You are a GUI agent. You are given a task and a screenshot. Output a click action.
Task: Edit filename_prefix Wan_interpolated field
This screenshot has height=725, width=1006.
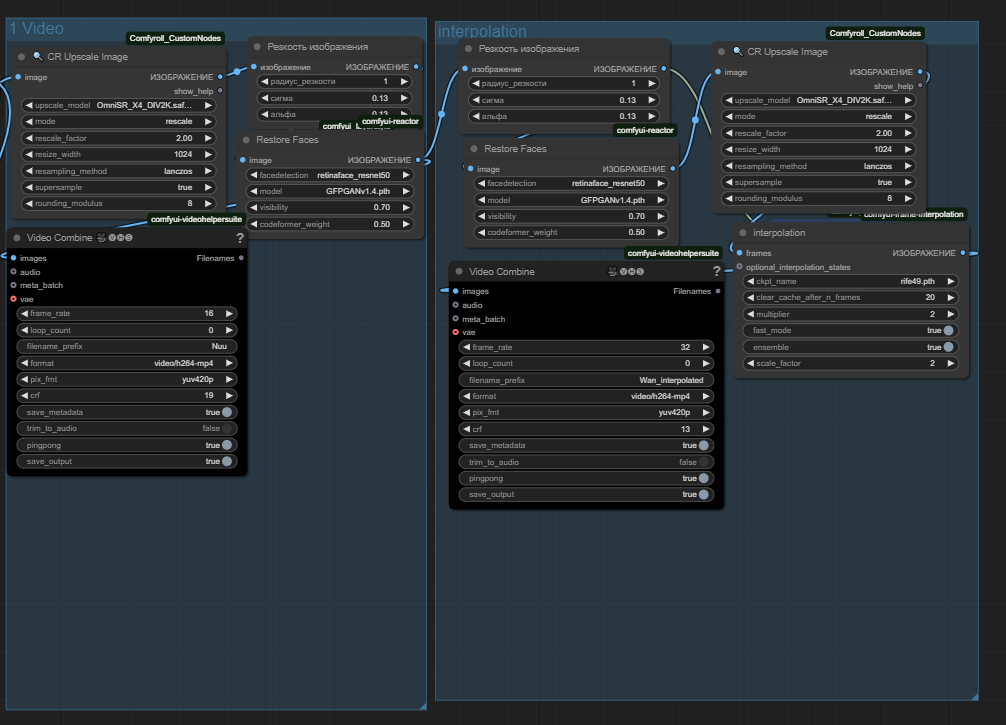coord(586,380)
